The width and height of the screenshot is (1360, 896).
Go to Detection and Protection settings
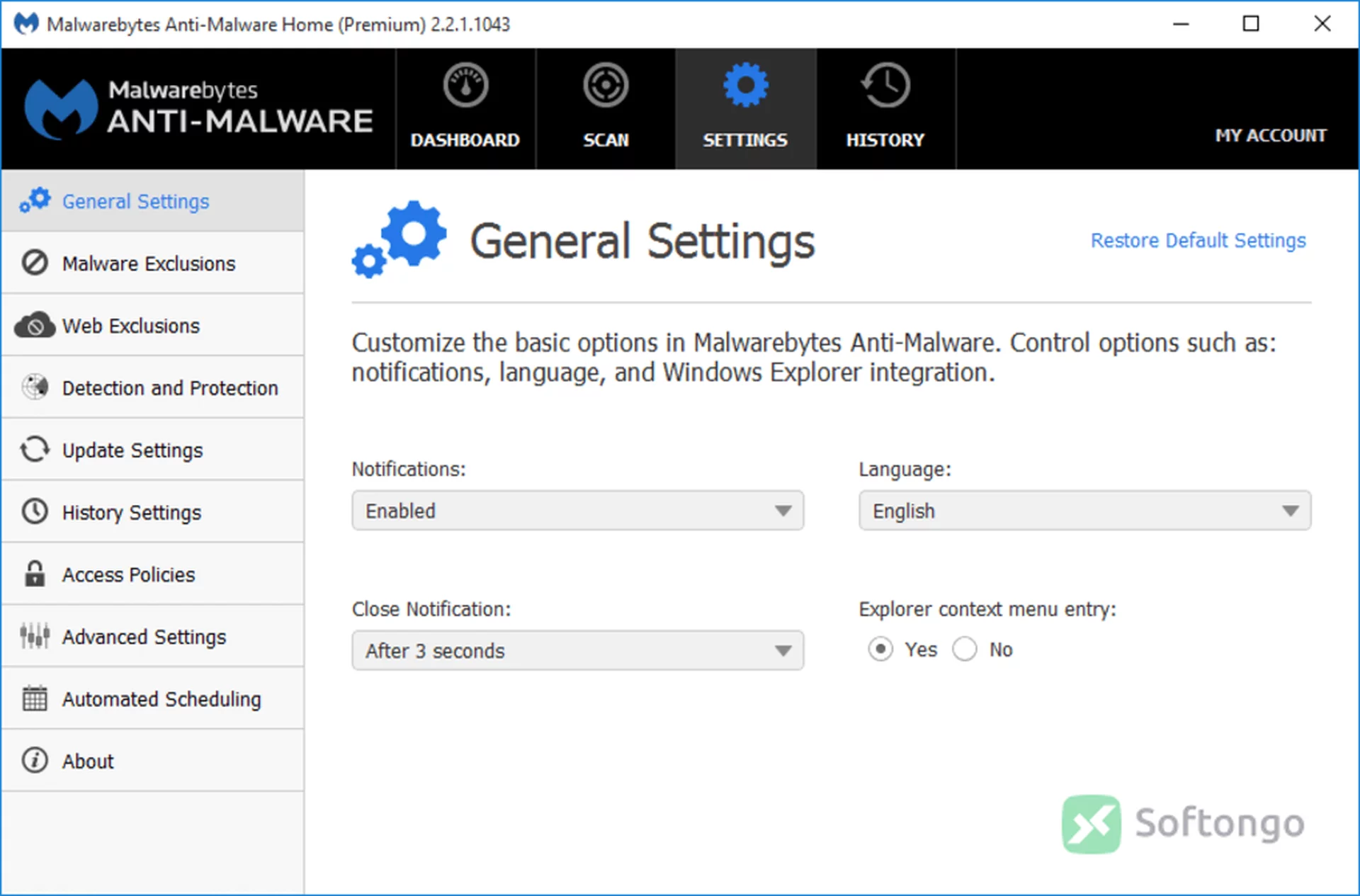pyautogui.click(x=170, y=388)
